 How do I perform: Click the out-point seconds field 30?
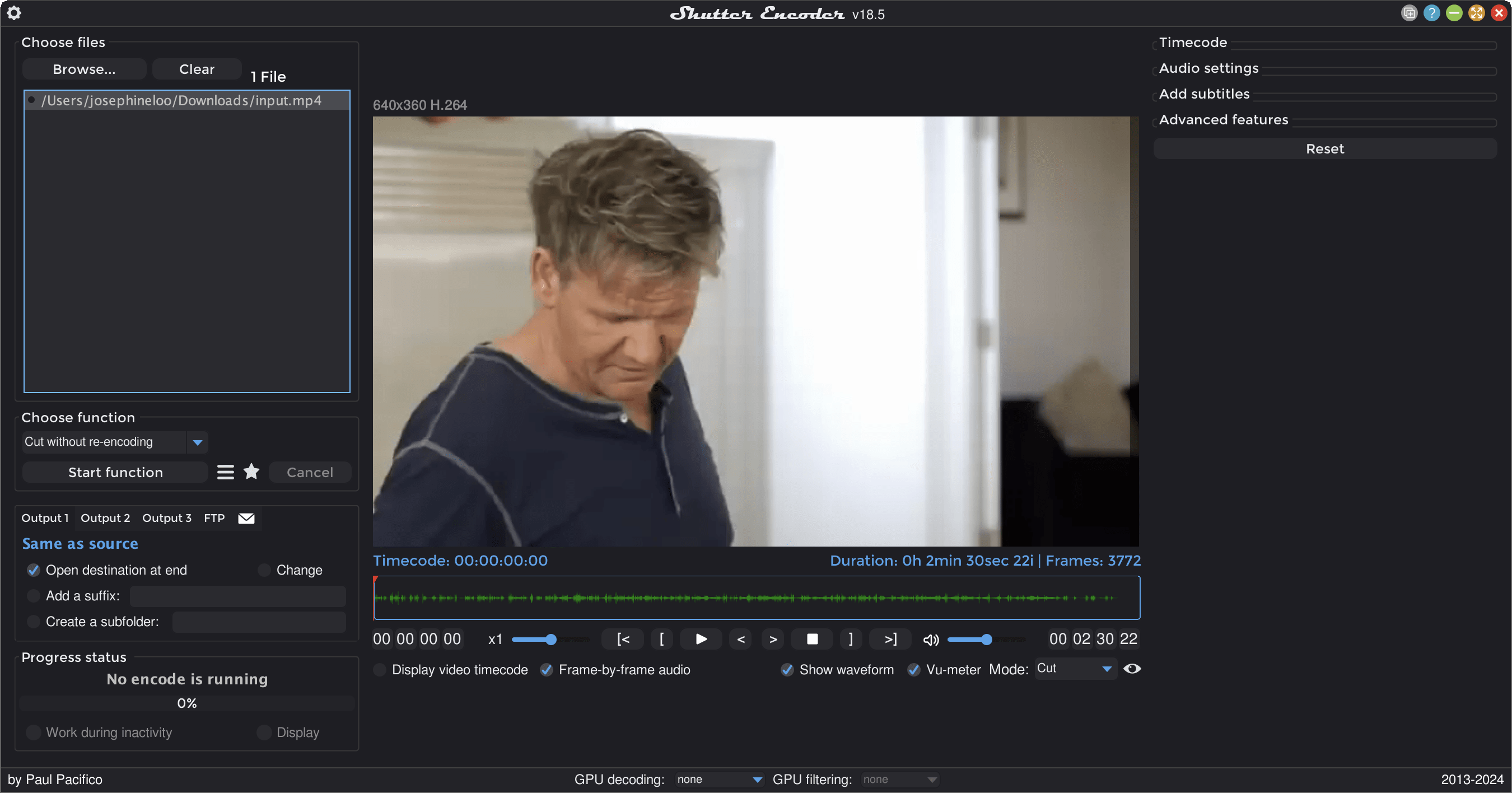click(1104, 638)
